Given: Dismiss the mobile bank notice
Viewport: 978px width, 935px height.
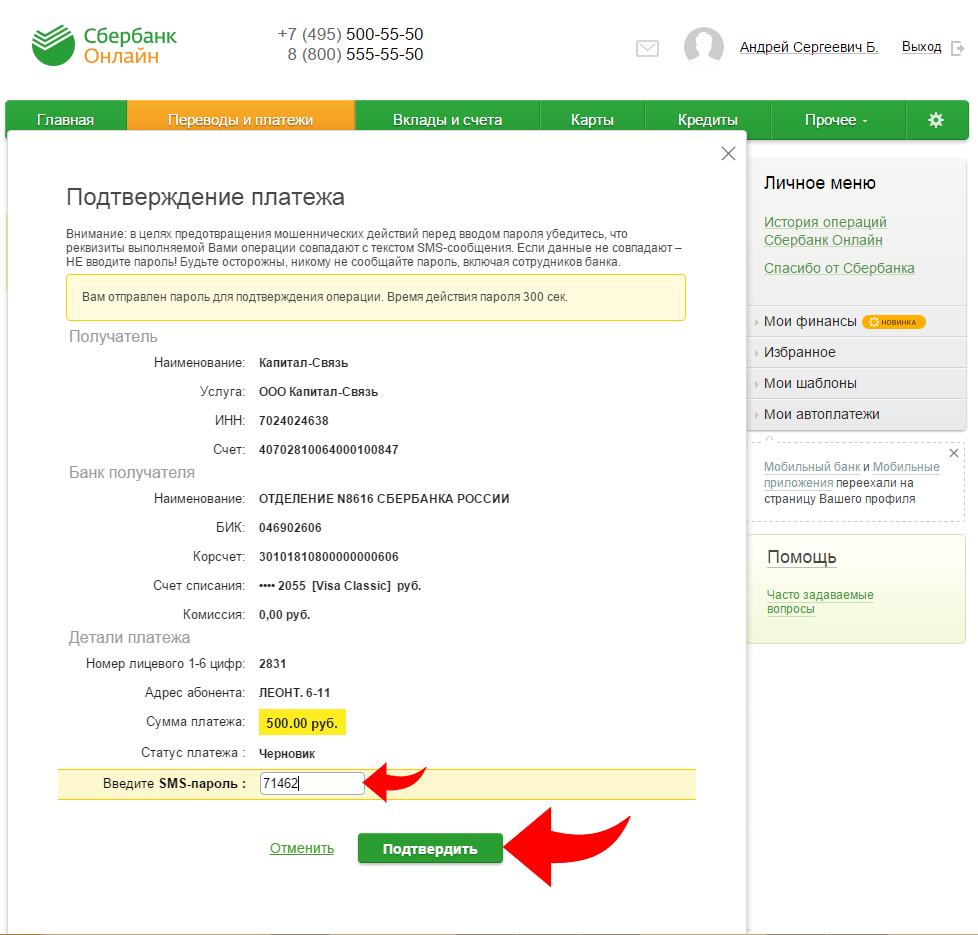Looking at the screenshot, I should click(x=954, y=453).
